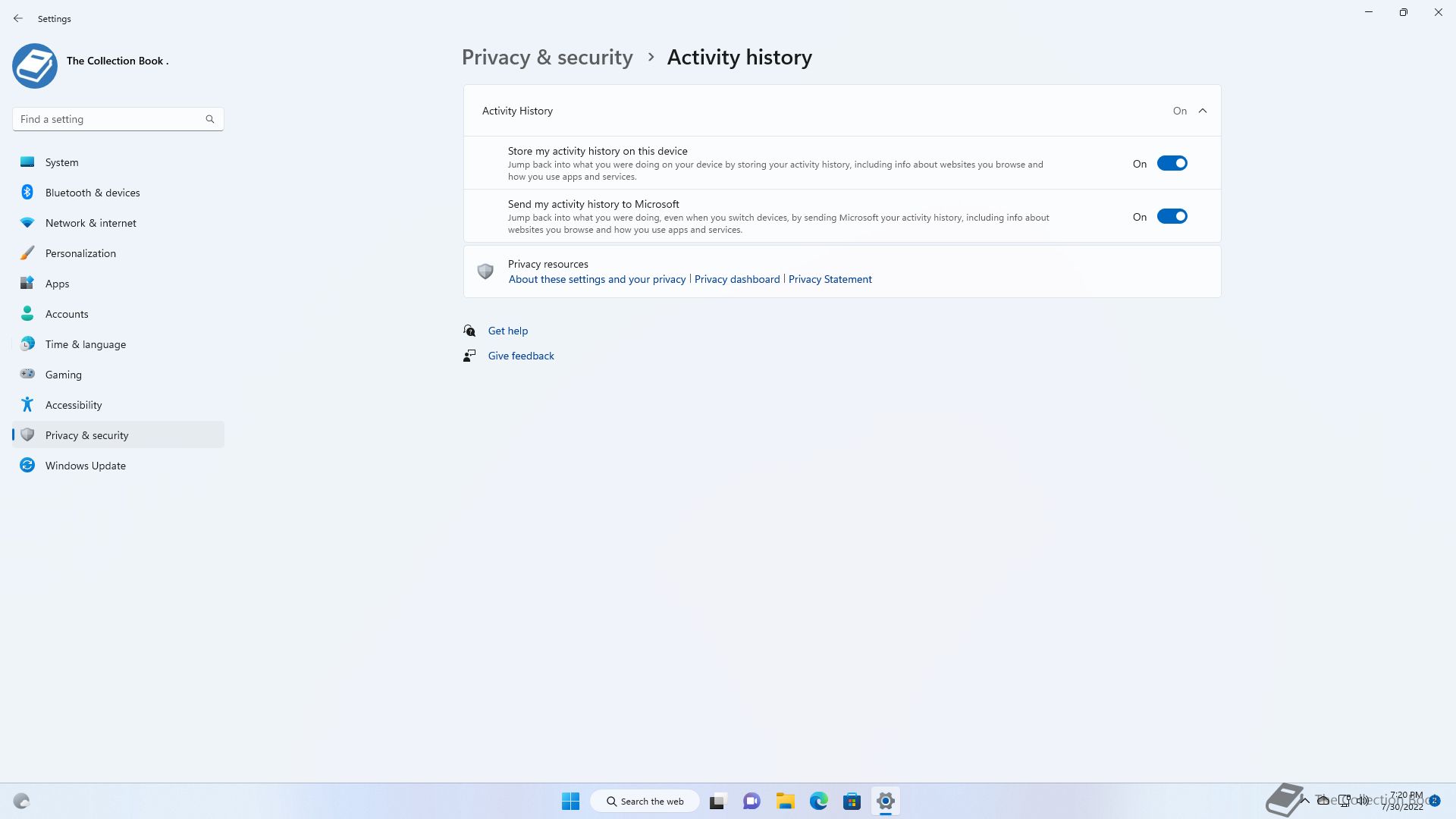Screen dimensions: 1456x819
Task: Click the Privacy resources shield icon
Action: 485,271
